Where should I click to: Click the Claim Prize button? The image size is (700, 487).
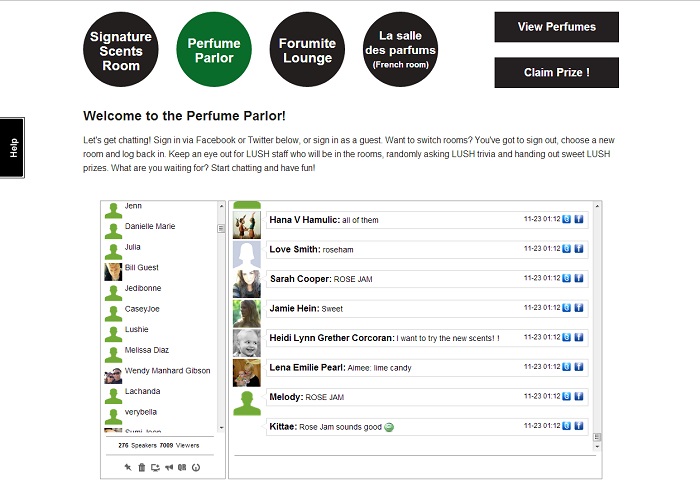[x=556, y=72]
